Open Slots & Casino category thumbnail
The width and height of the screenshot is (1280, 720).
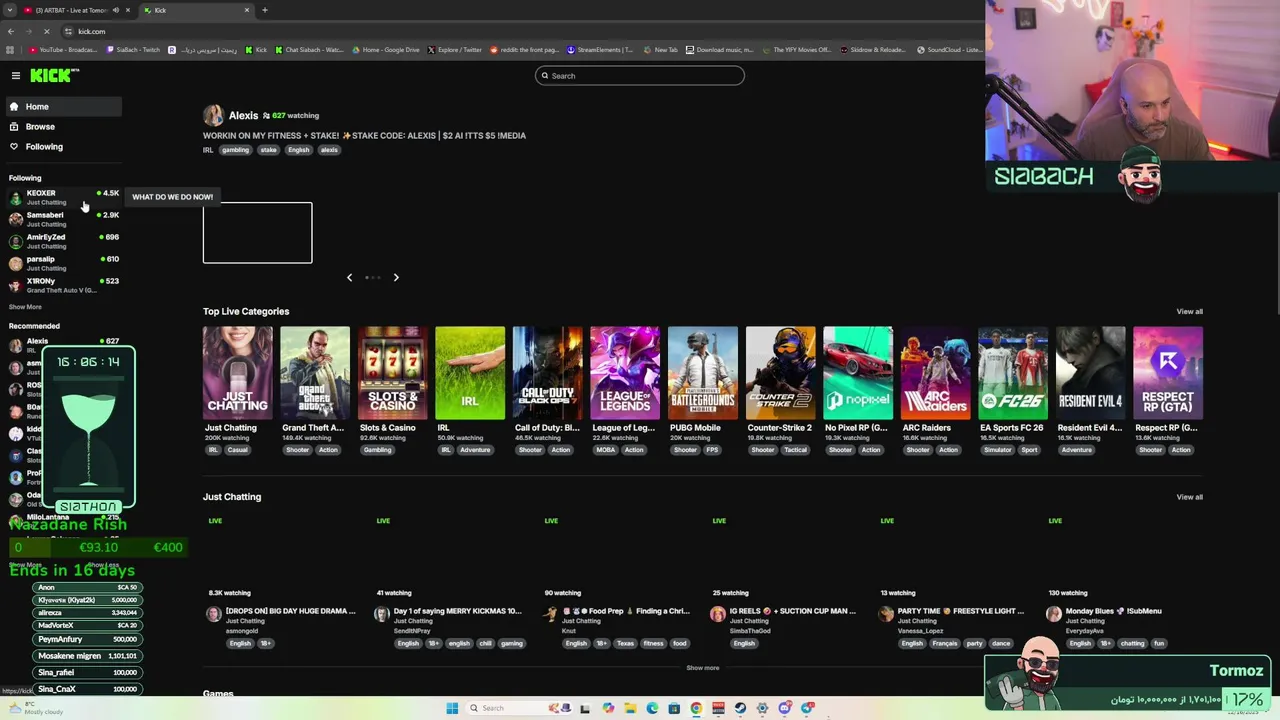[393, 373]
